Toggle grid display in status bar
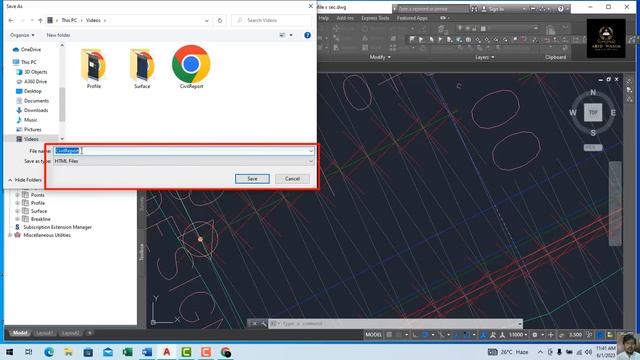 point(389,335)
